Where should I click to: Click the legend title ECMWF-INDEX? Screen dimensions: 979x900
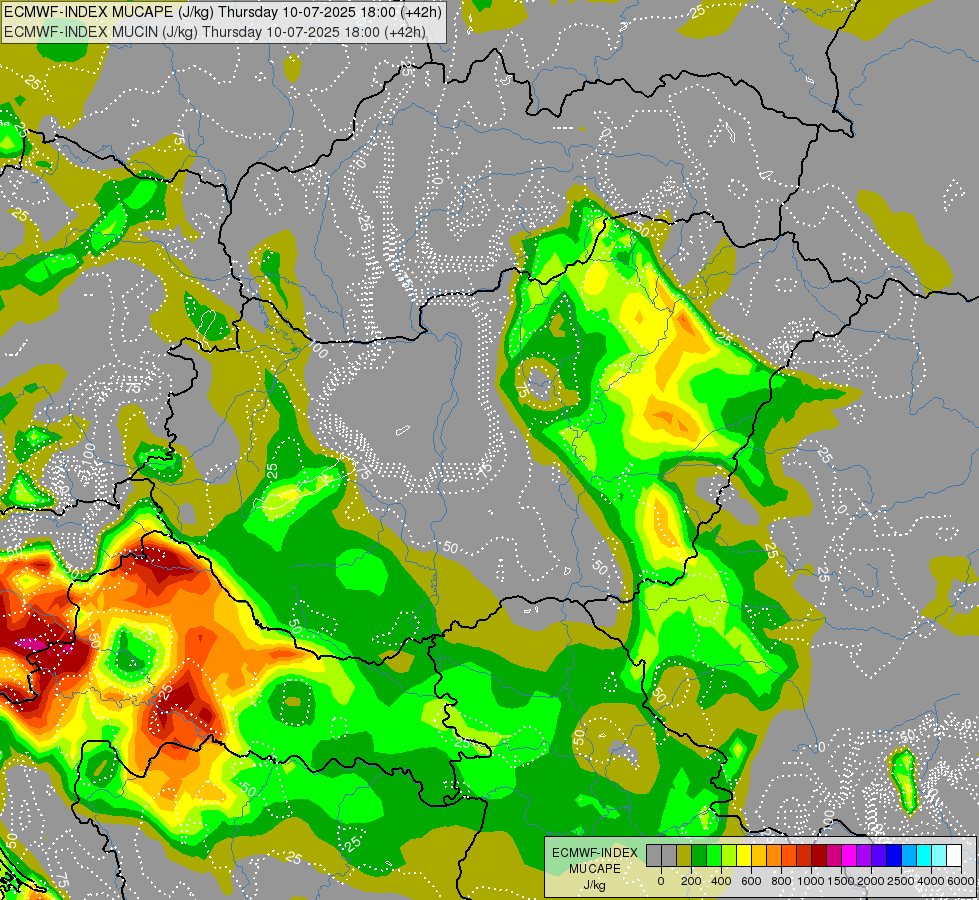pos(595,853)
